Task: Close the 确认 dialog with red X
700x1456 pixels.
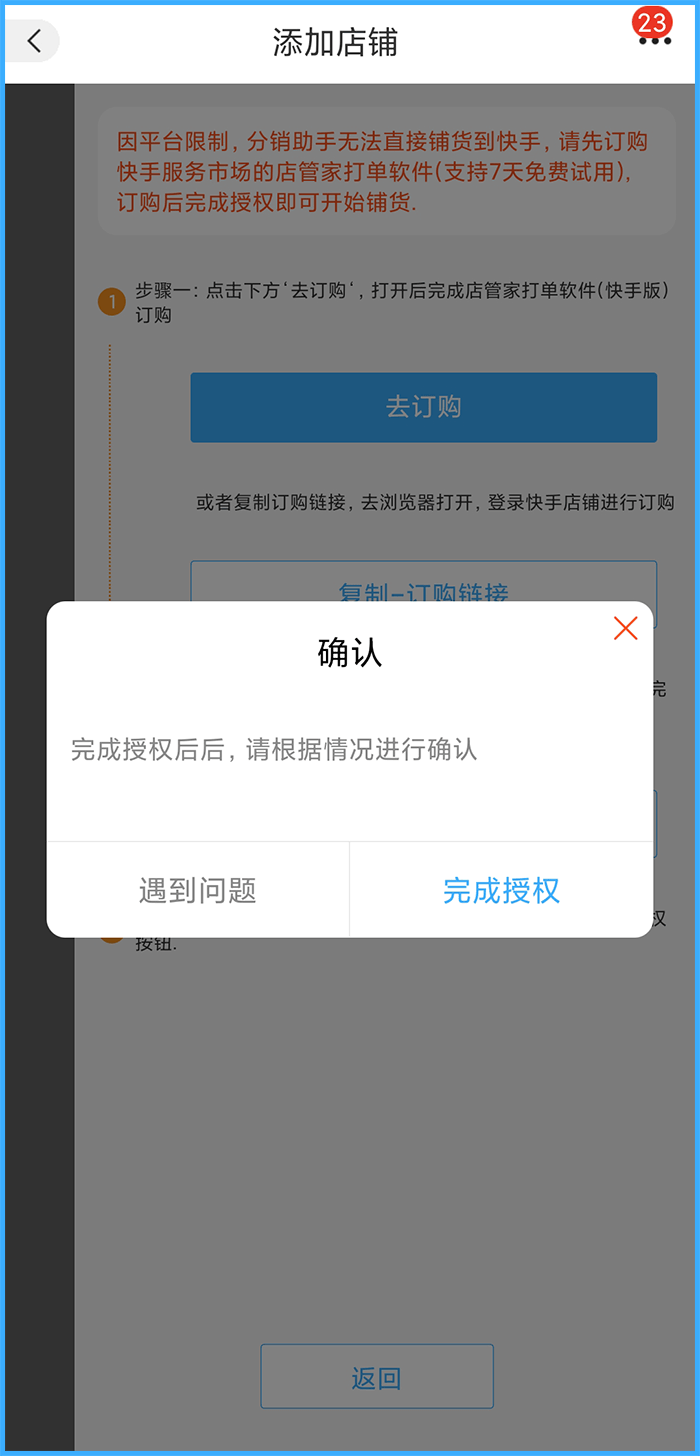Action: [x=626, y=628]
